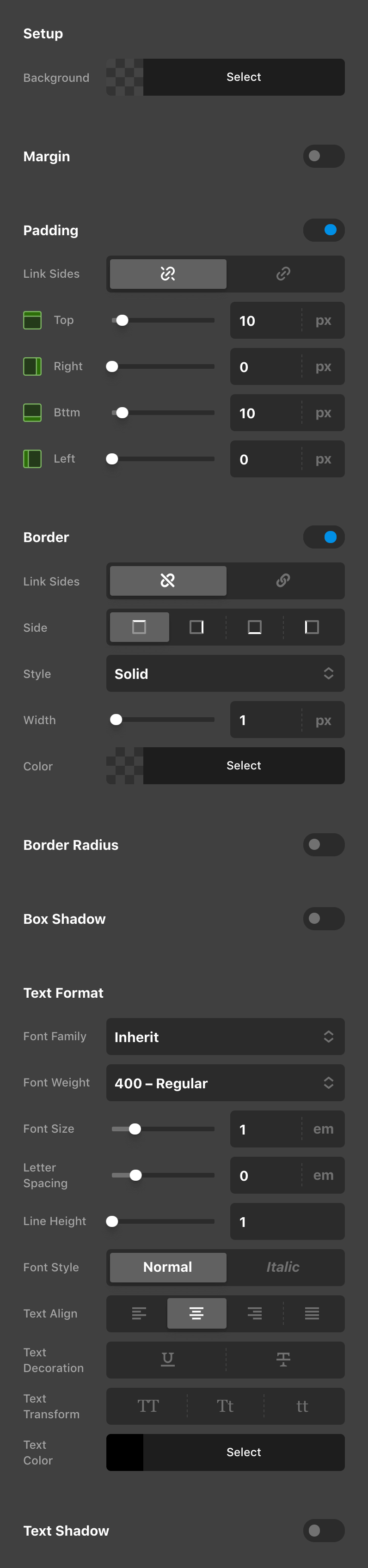Select the left border side icon
This screenshot has width=368, height=1568.
[x=312, y=627]
